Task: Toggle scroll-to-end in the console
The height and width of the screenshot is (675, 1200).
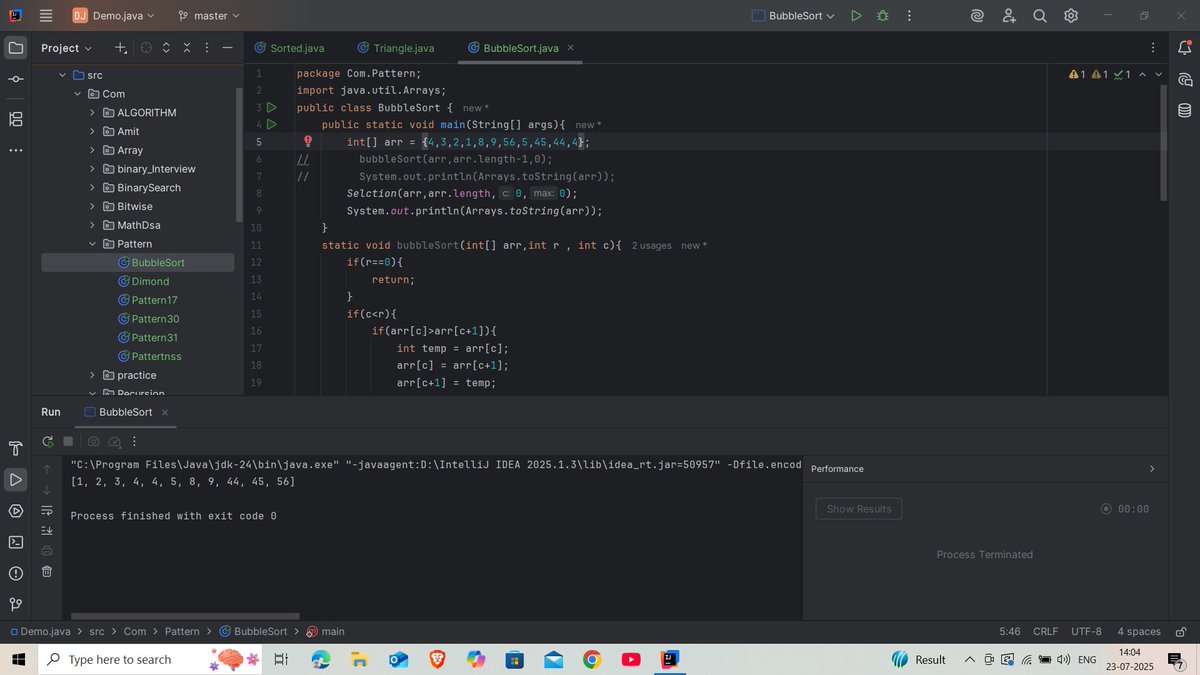Action: pyautogui.click(x=46, y=531)
